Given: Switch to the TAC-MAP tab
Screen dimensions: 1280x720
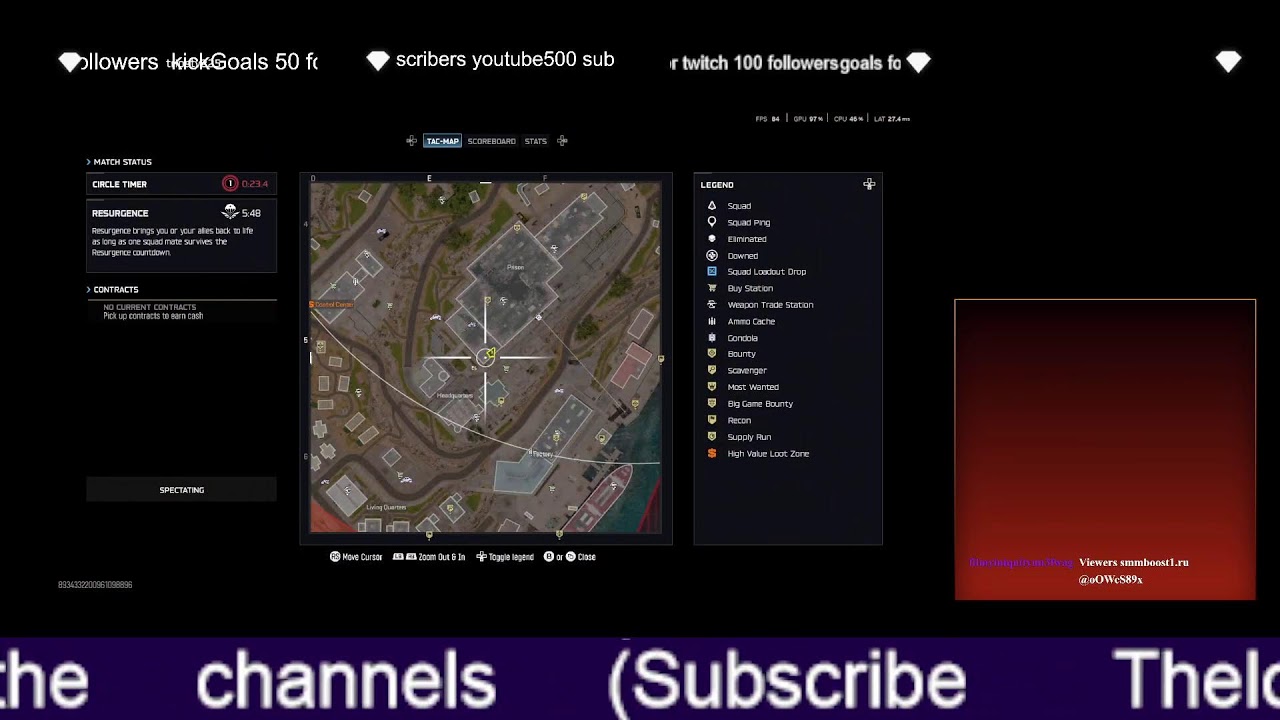Looking at the screenshot, I should coord(442,141).
